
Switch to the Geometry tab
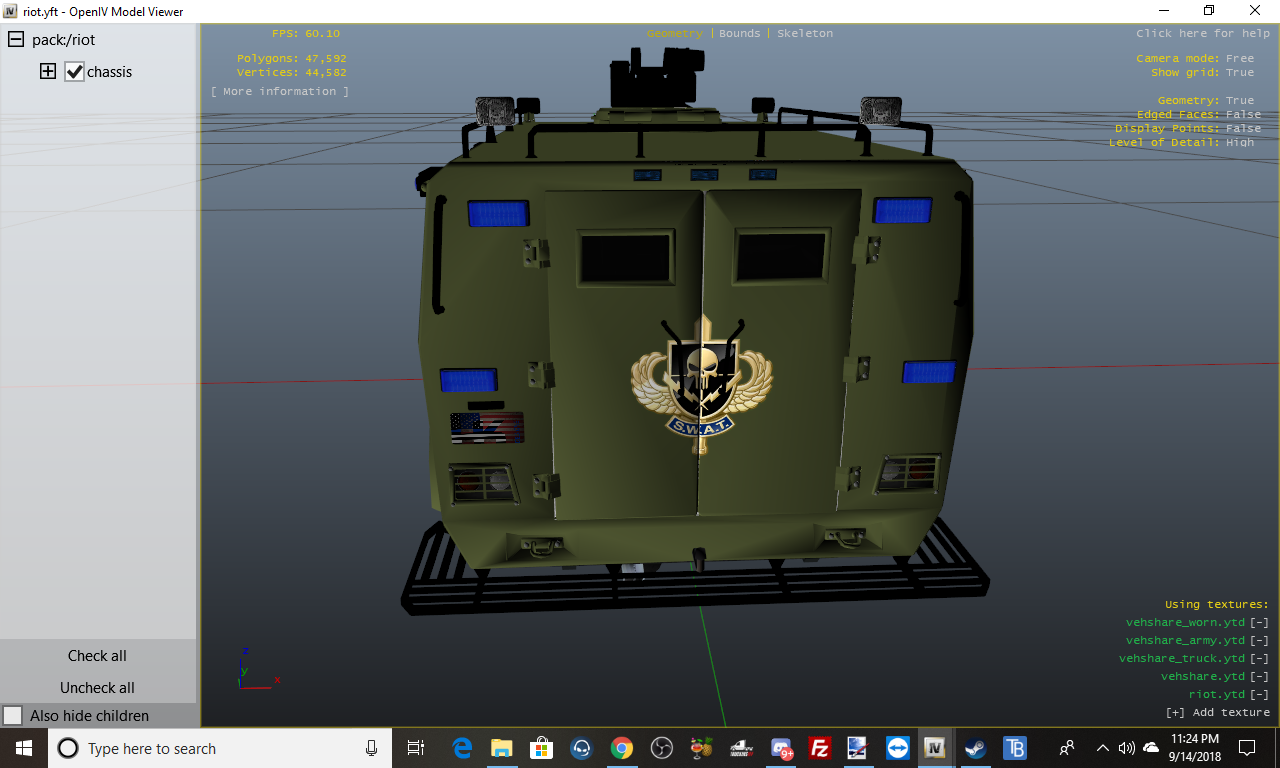(x=675, y=34)
